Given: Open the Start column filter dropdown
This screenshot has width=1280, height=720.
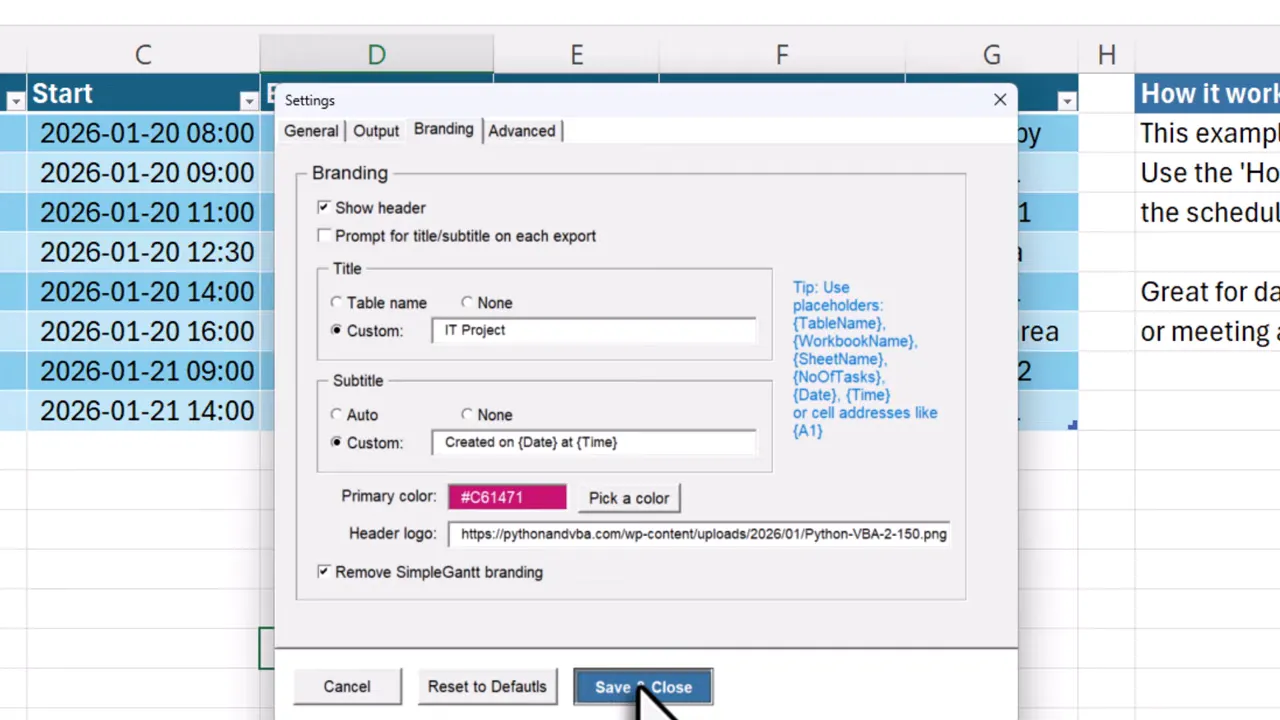Looking at the screenshot, I should [248, 100].
